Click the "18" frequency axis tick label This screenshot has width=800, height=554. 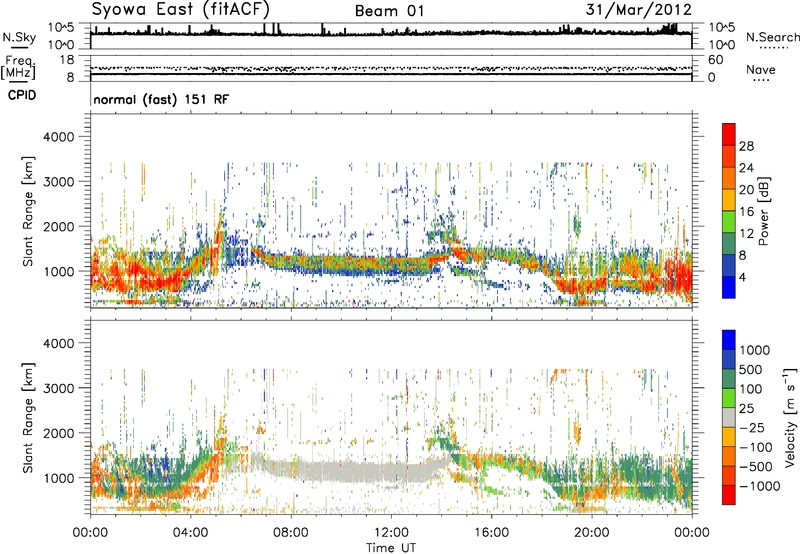pos(67,60)
